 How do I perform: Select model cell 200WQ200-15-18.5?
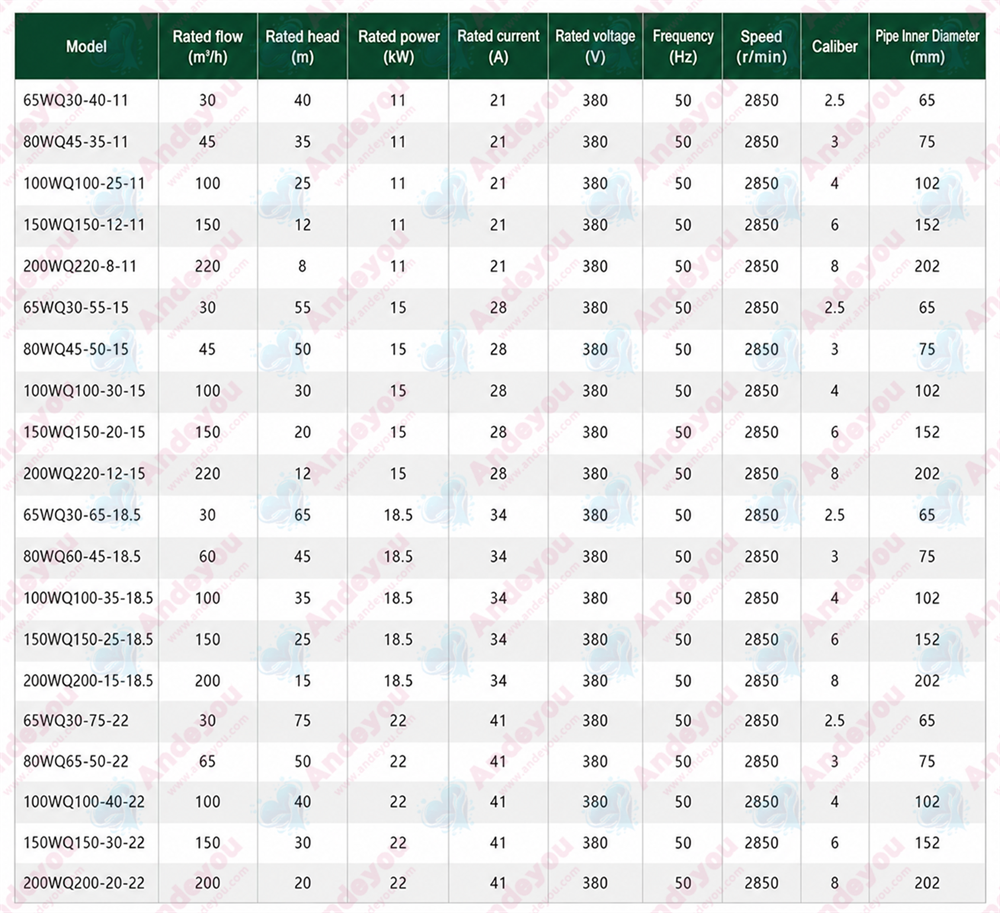tap(89, 680)
